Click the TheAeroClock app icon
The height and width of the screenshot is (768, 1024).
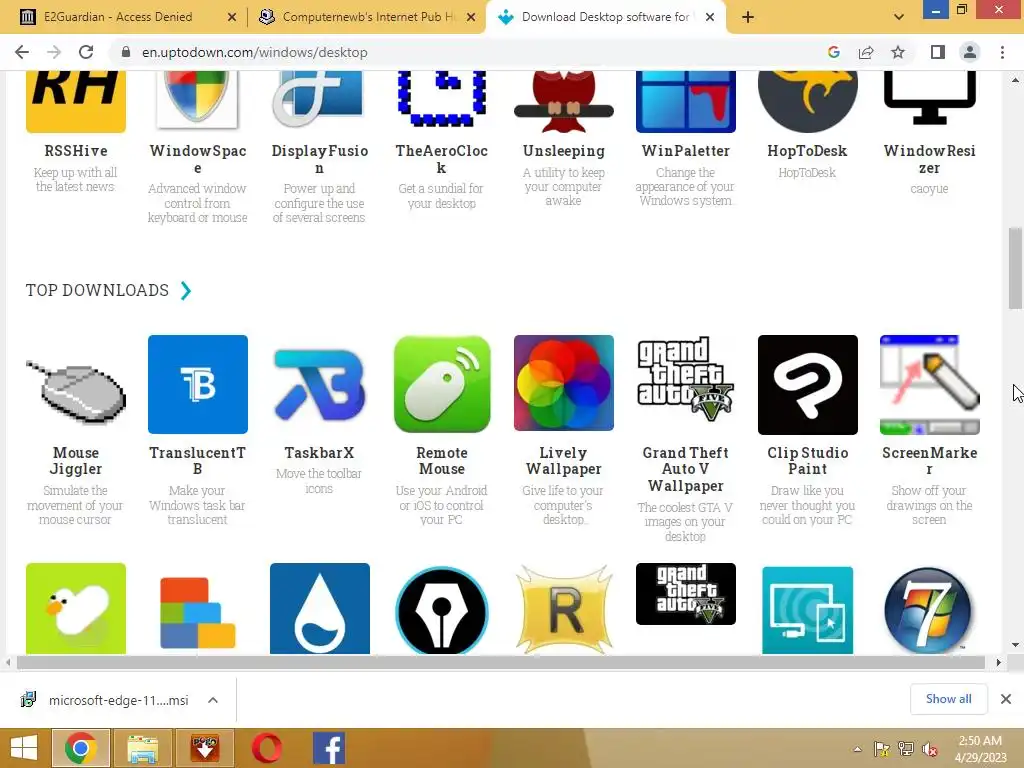(x=442, y=99)
